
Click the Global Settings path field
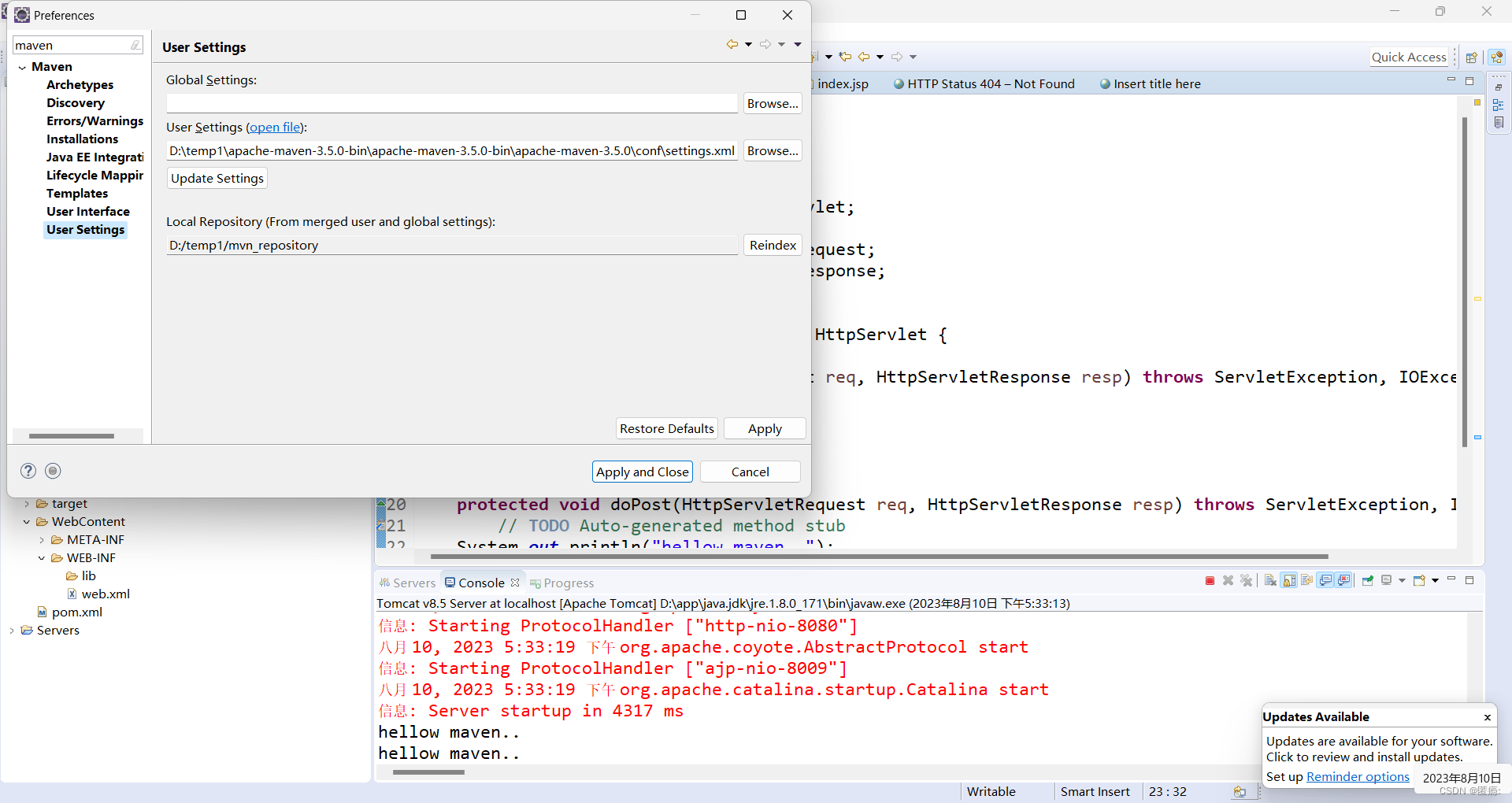point(452,103)
